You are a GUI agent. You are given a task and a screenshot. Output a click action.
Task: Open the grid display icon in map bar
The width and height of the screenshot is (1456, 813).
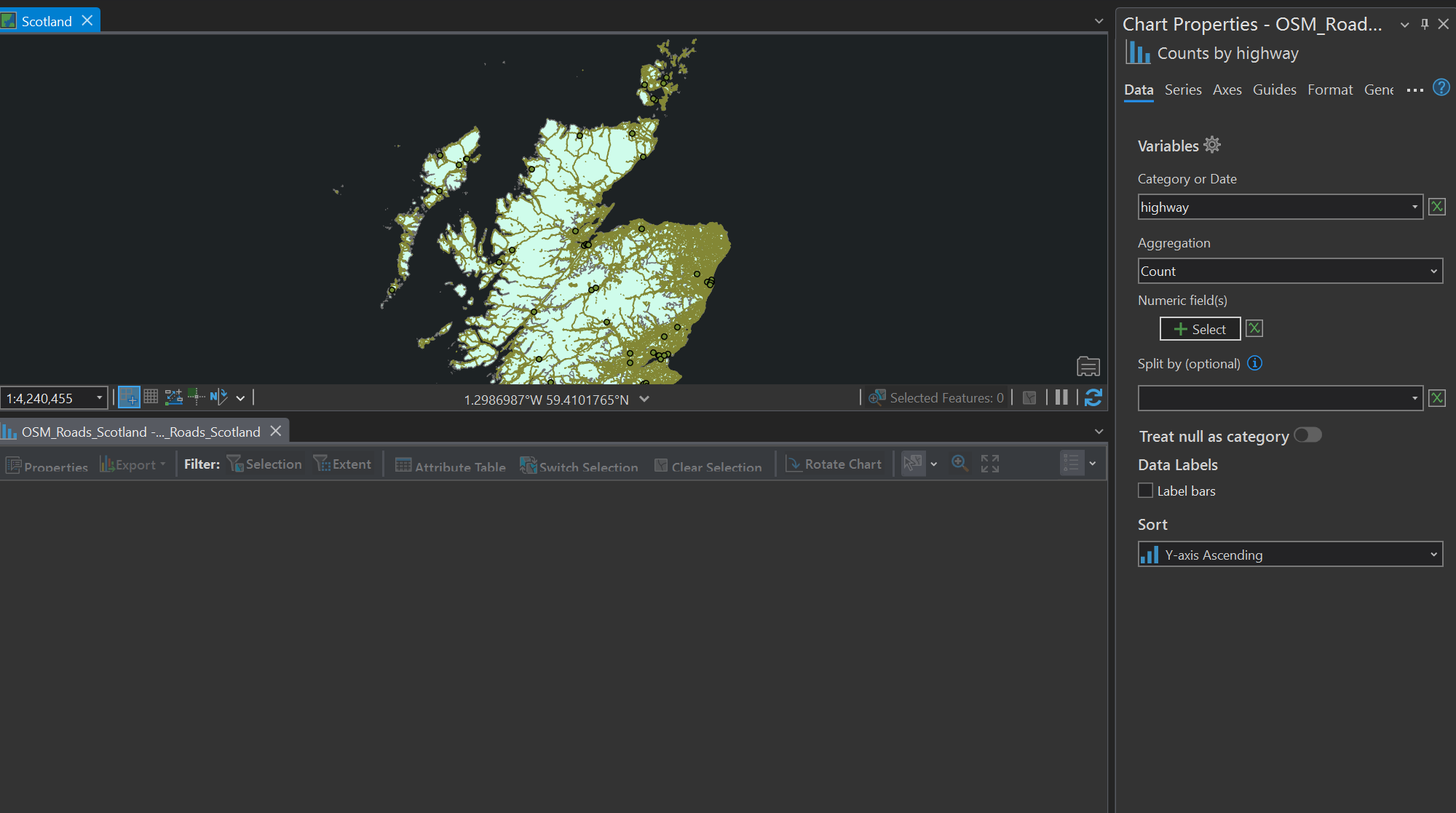point(151,397)
